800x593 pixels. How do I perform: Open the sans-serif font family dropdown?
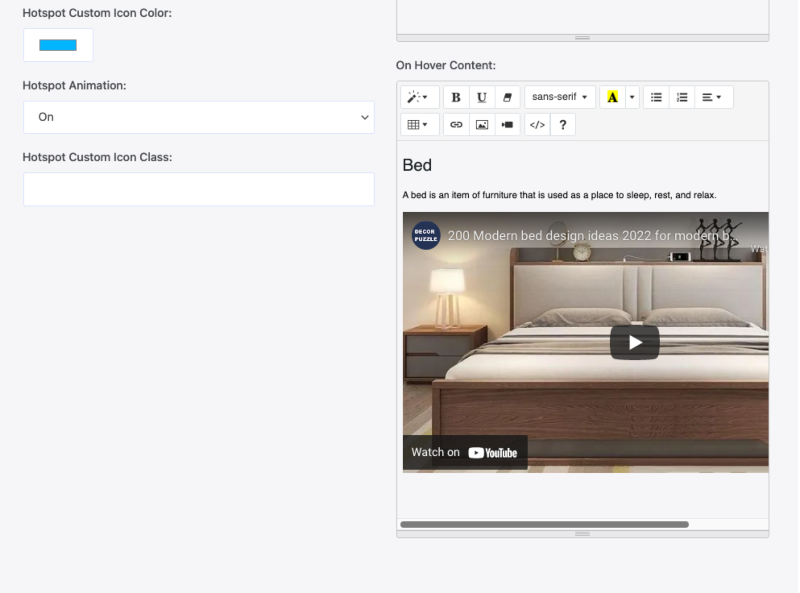tap(560, 97)
